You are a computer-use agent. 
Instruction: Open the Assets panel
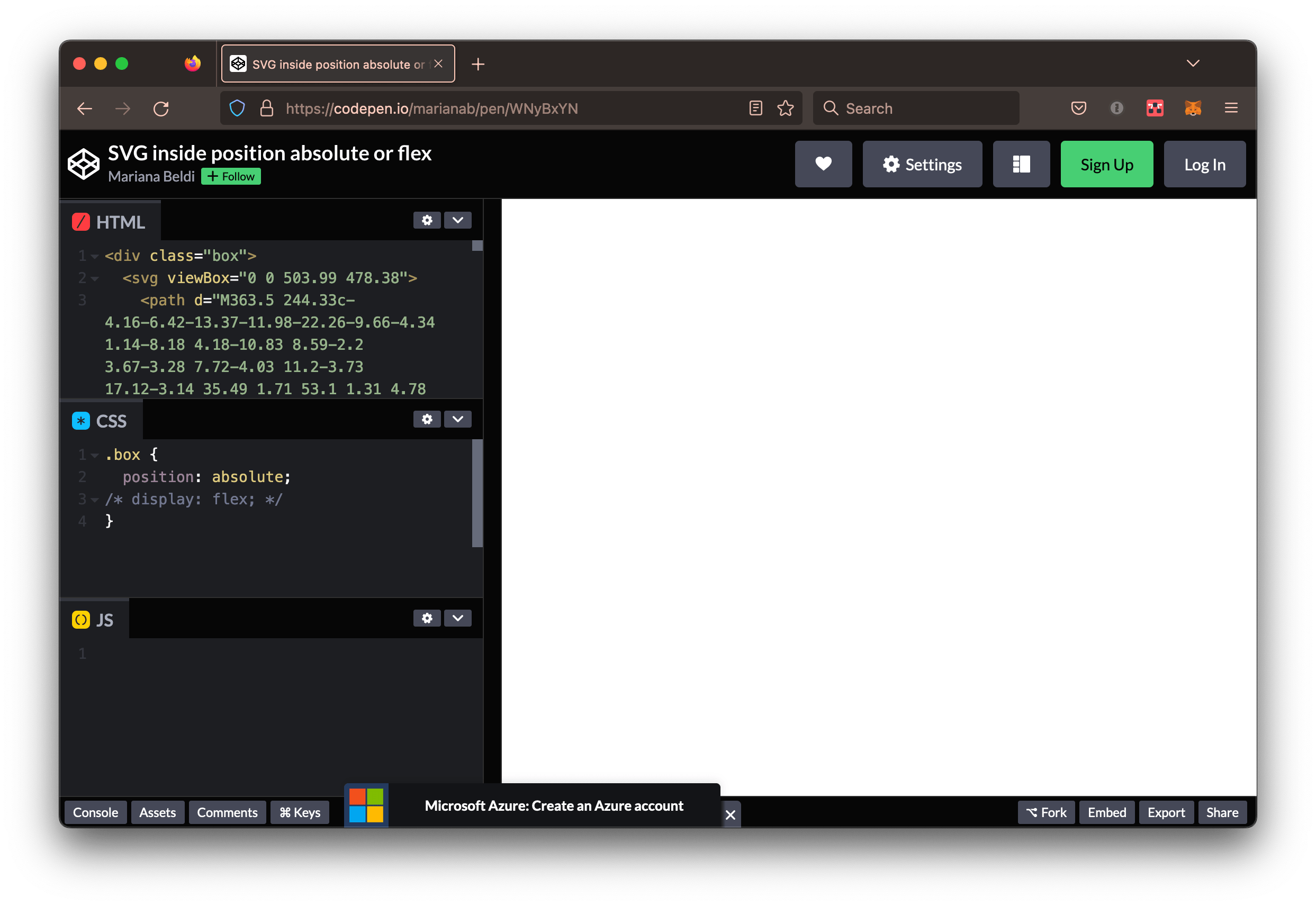157,812
